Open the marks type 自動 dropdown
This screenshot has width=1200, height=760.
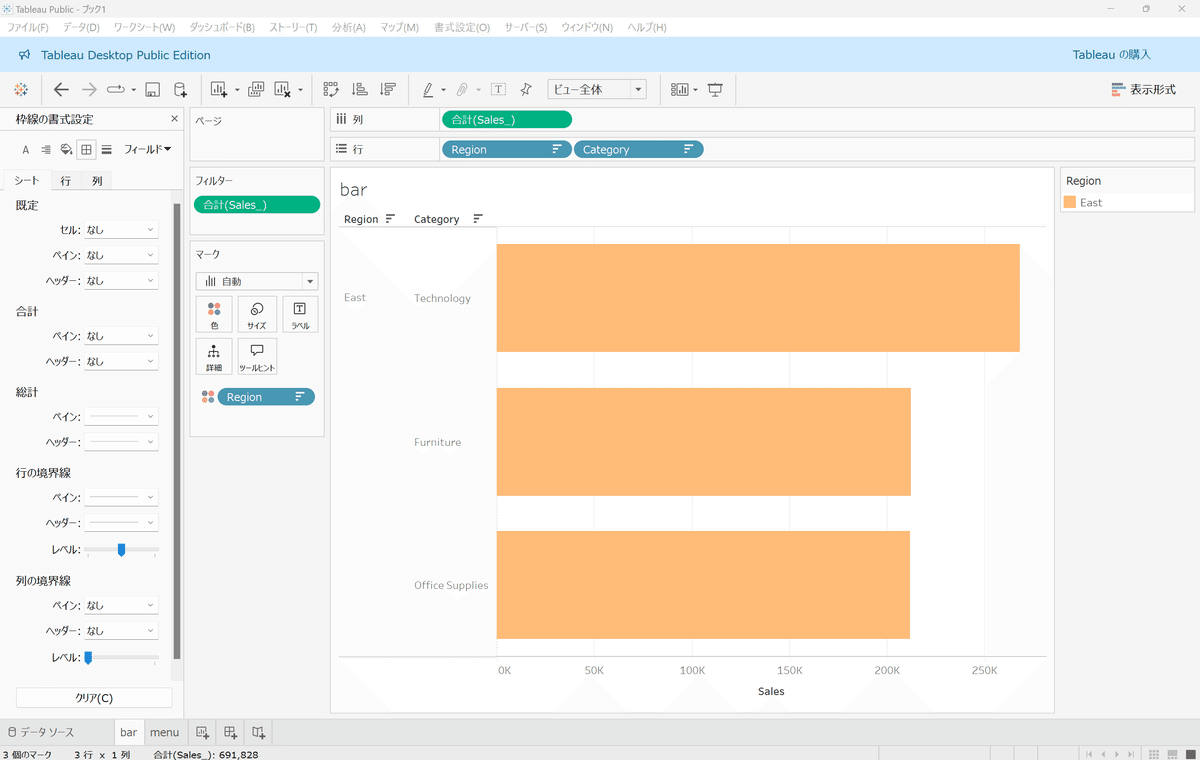click(x=257, y=282)
